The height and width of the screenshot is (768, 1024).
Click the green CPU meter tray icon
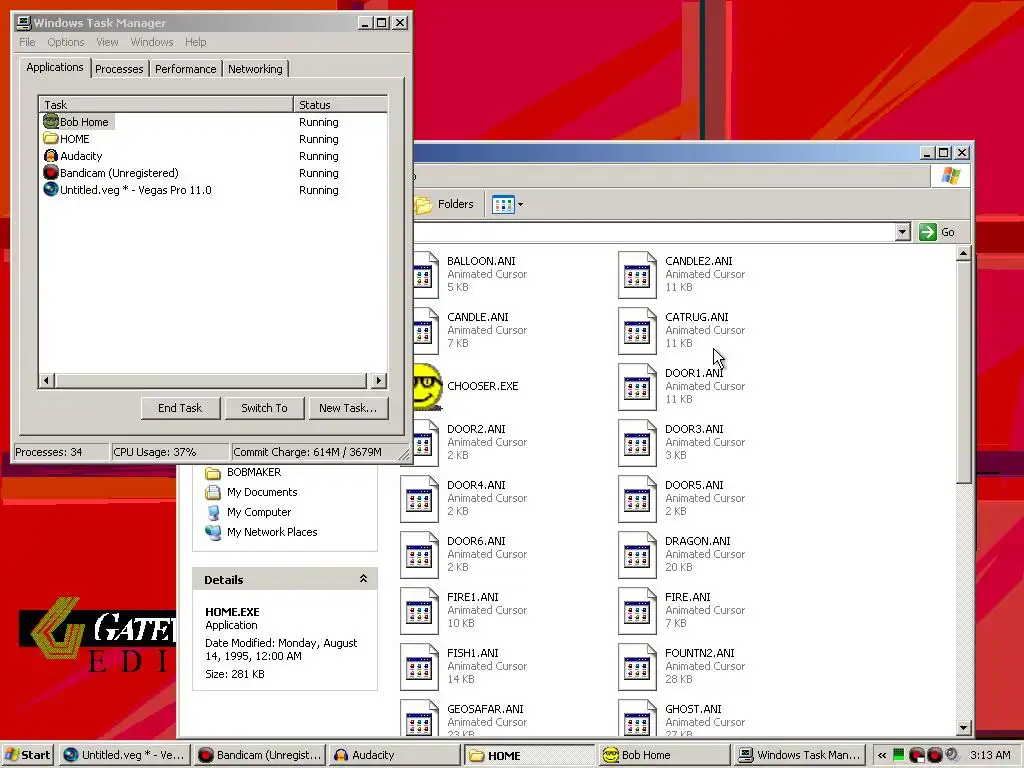click(899, 755)
